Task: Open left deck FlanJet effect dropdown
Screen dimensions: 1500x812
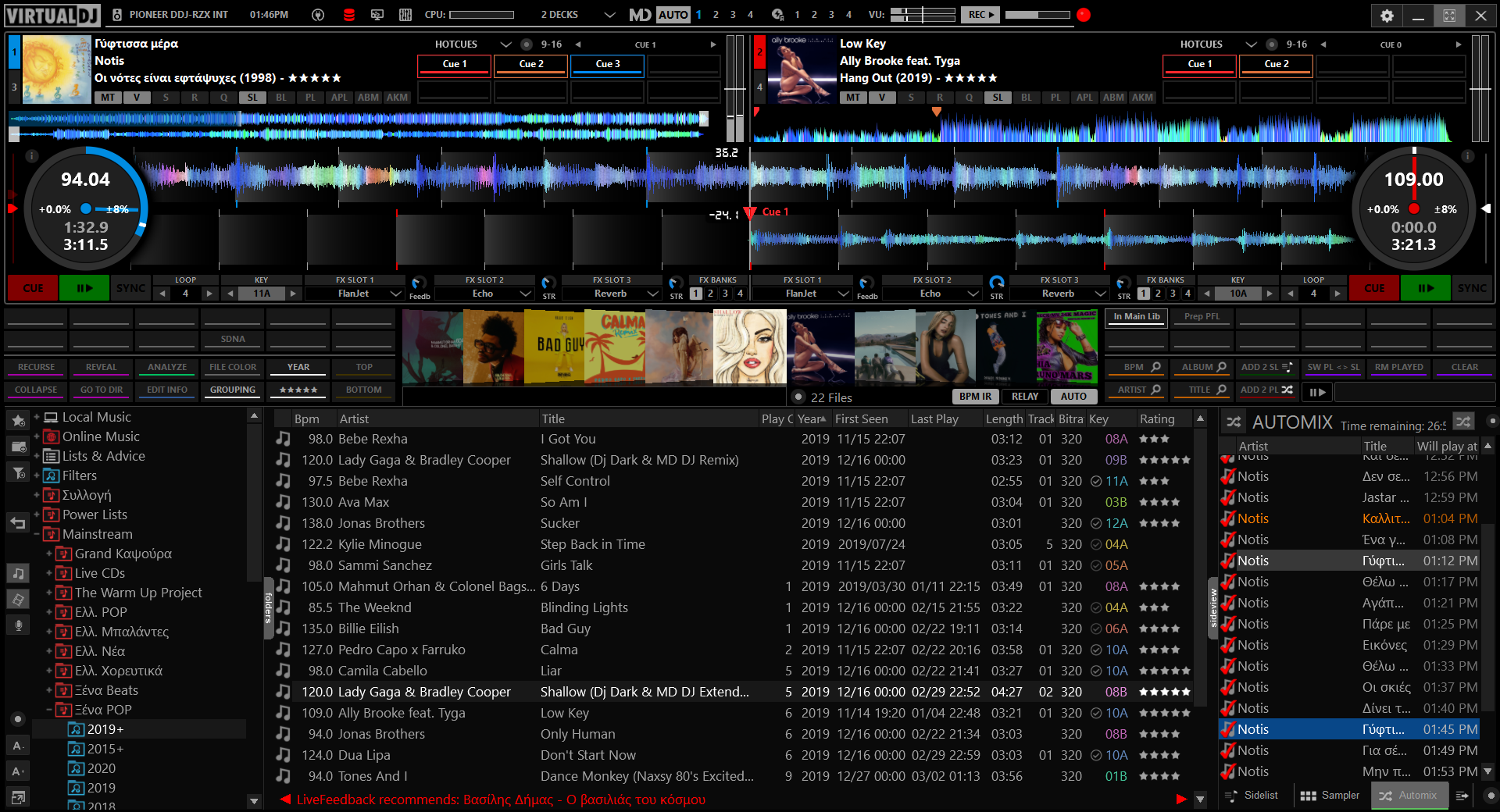Action: (x=395, y=294)
